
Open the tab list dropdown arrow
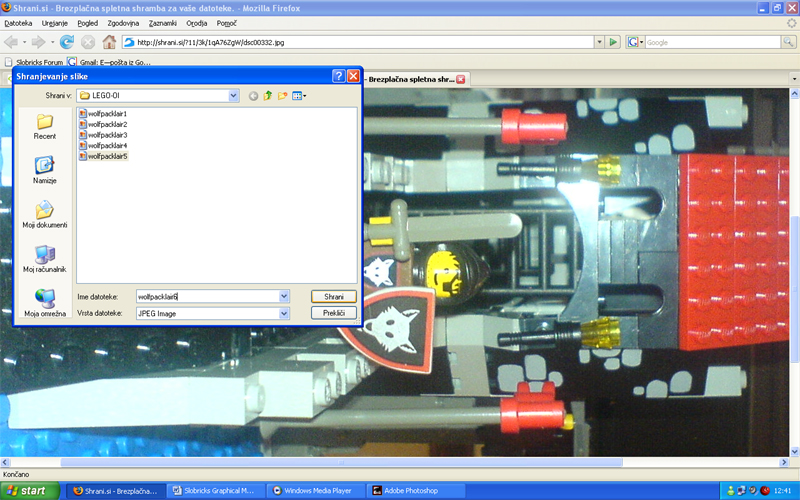click(x=794, y=79)
